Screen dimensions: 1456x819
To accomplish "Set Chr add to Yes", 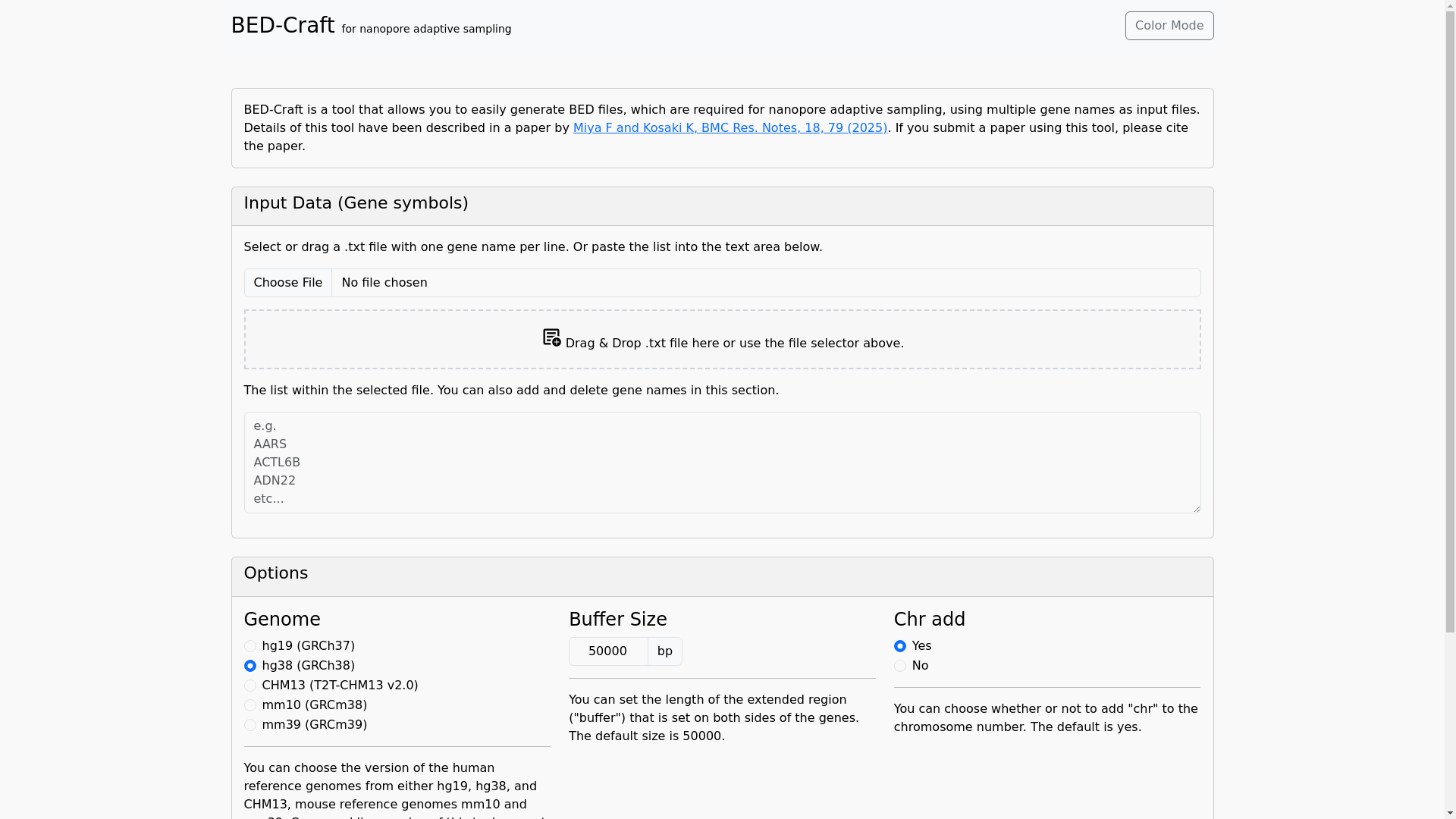I will [x=900, y=646].
